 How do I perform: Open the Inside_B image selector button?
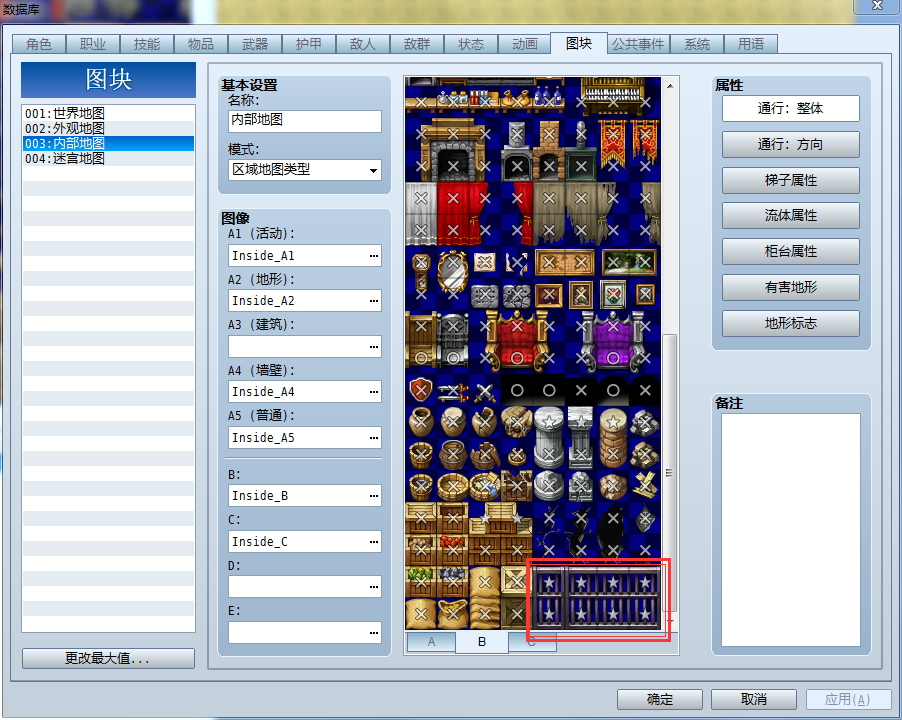tap(374, 496)
